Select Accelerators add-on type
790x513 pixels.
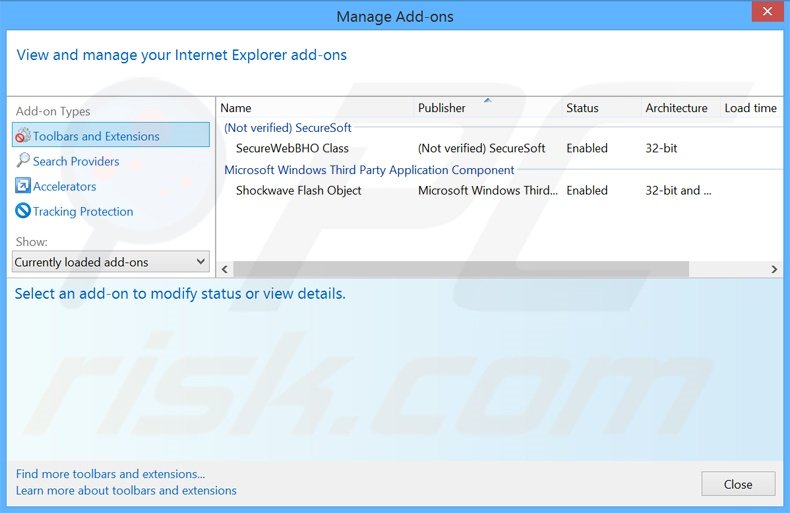click(64, 186)
